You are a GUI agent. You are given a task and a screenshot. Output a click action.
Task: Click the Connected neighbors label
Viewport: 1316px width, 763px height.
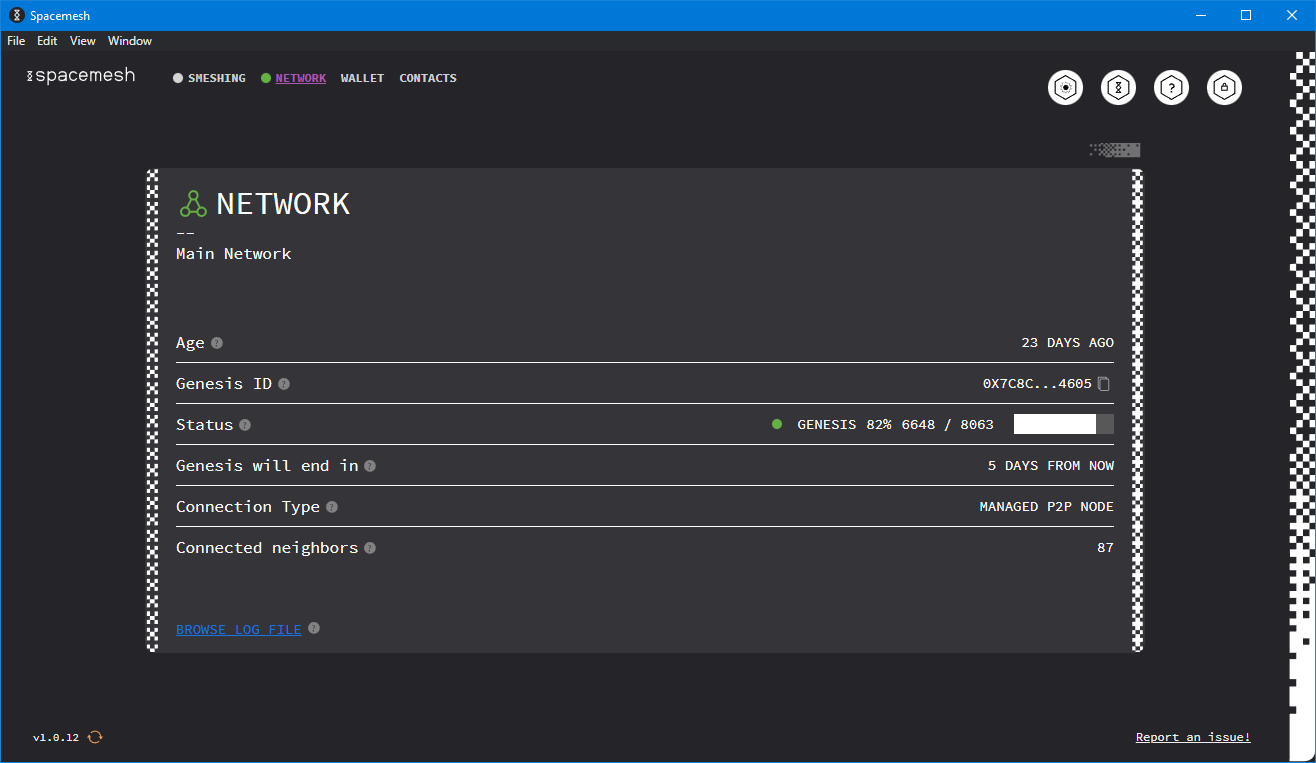coord(267,548)
